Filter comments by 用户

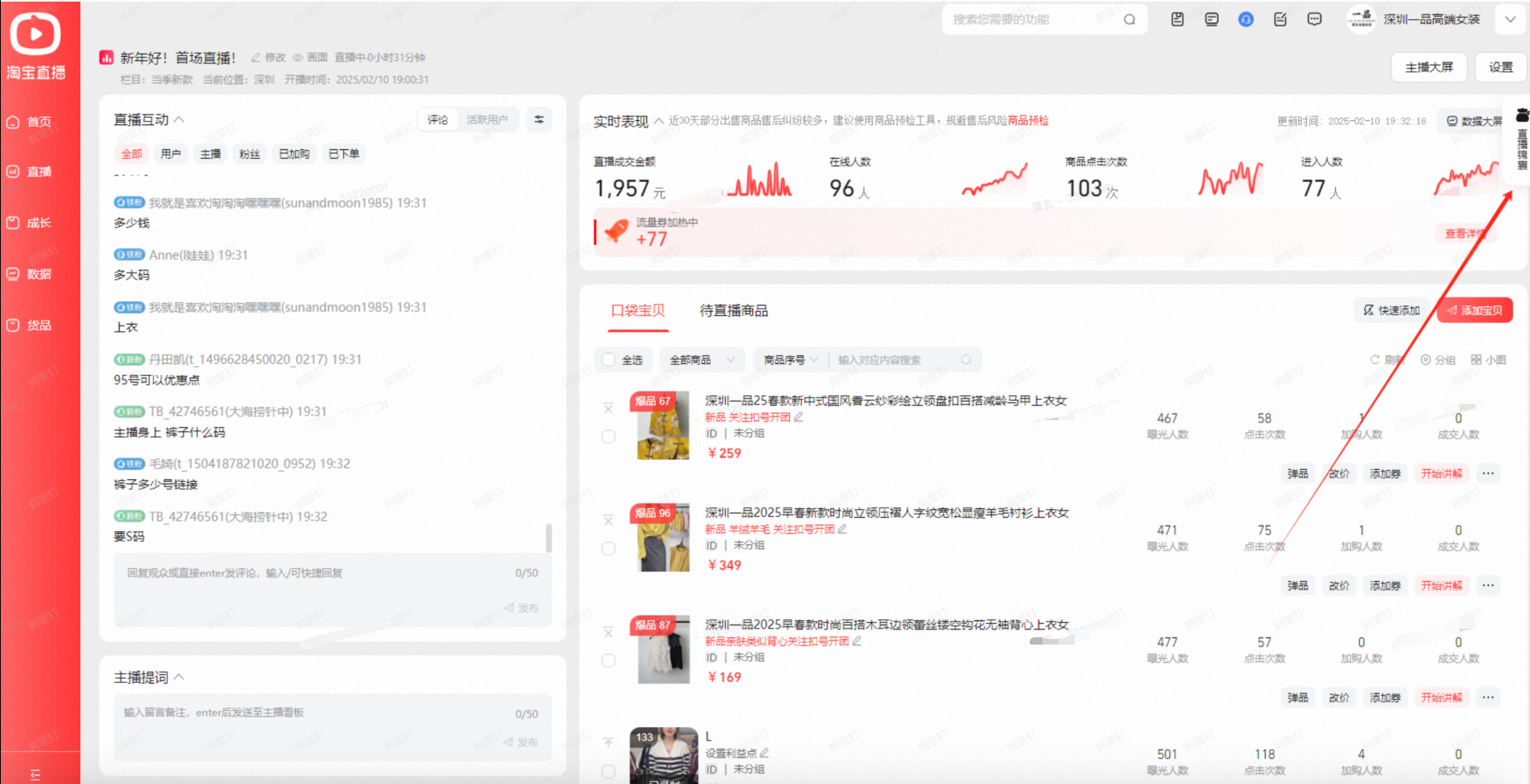(x=171, y=154)
